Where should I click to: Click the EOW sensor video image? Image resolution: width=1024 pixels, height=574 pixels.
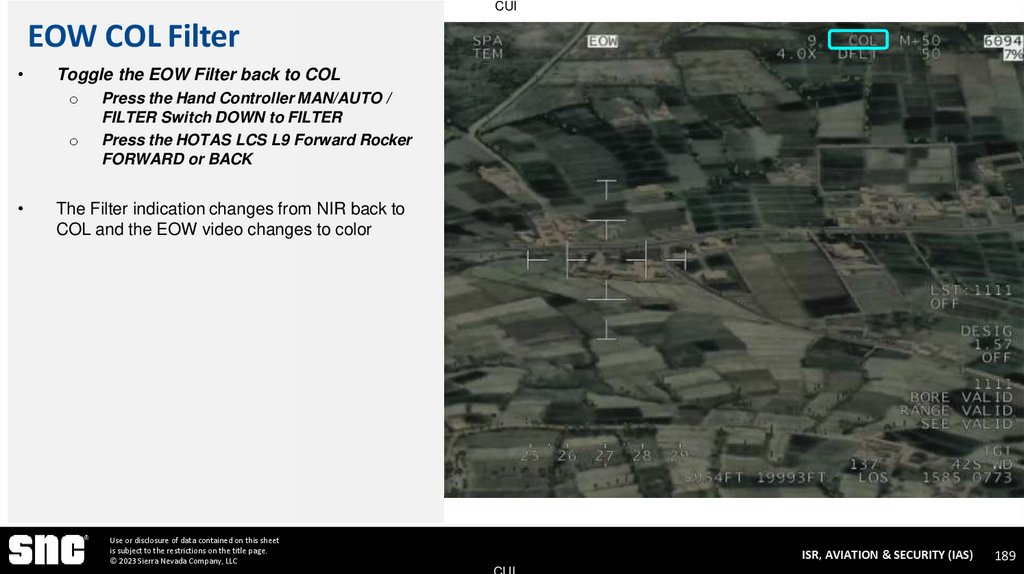(734, 260)
